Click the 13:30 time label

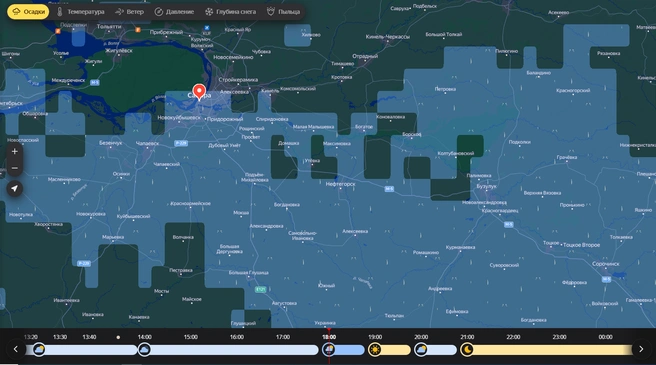tap(60, 337)
